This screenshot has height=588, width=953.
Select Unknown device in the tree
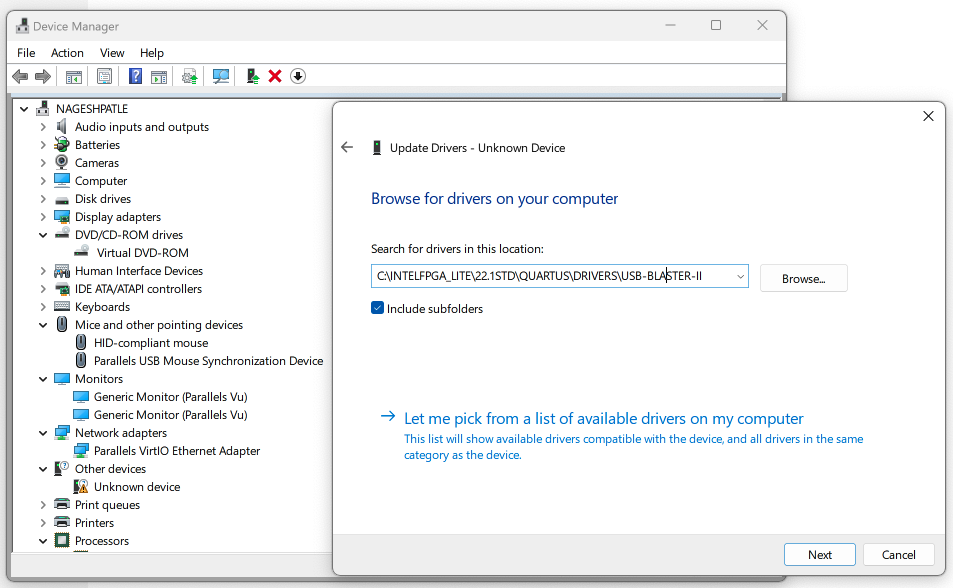coord(137,487)
